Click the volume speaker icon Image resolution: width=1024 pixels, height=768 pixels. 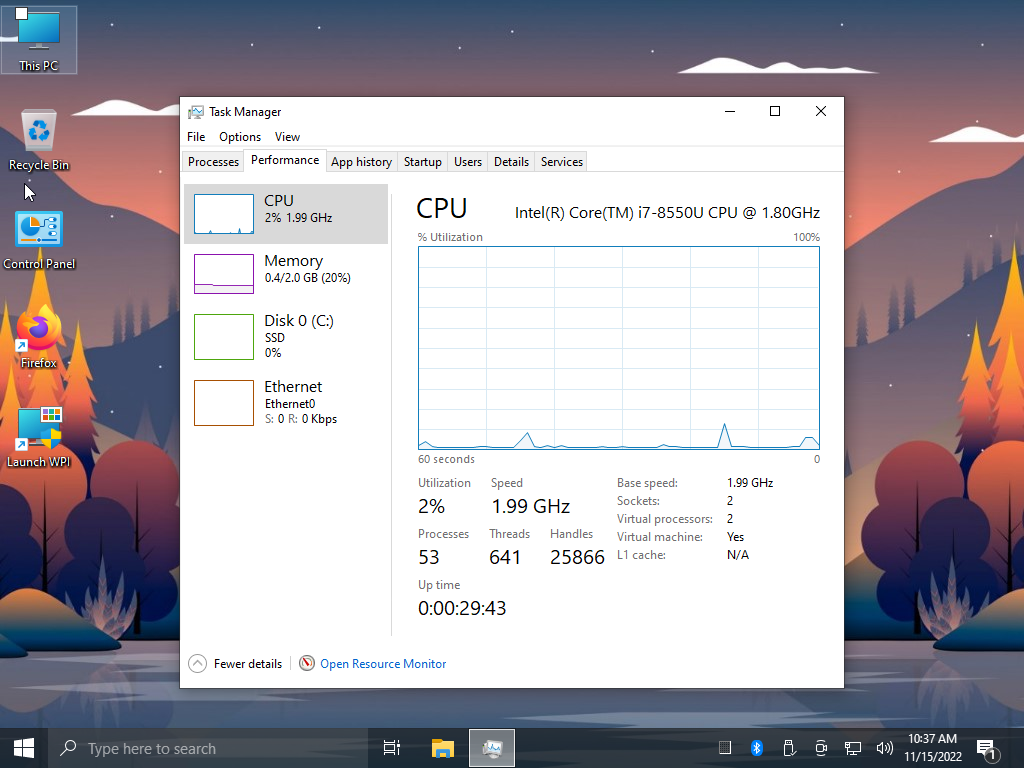tap(884, 748)
